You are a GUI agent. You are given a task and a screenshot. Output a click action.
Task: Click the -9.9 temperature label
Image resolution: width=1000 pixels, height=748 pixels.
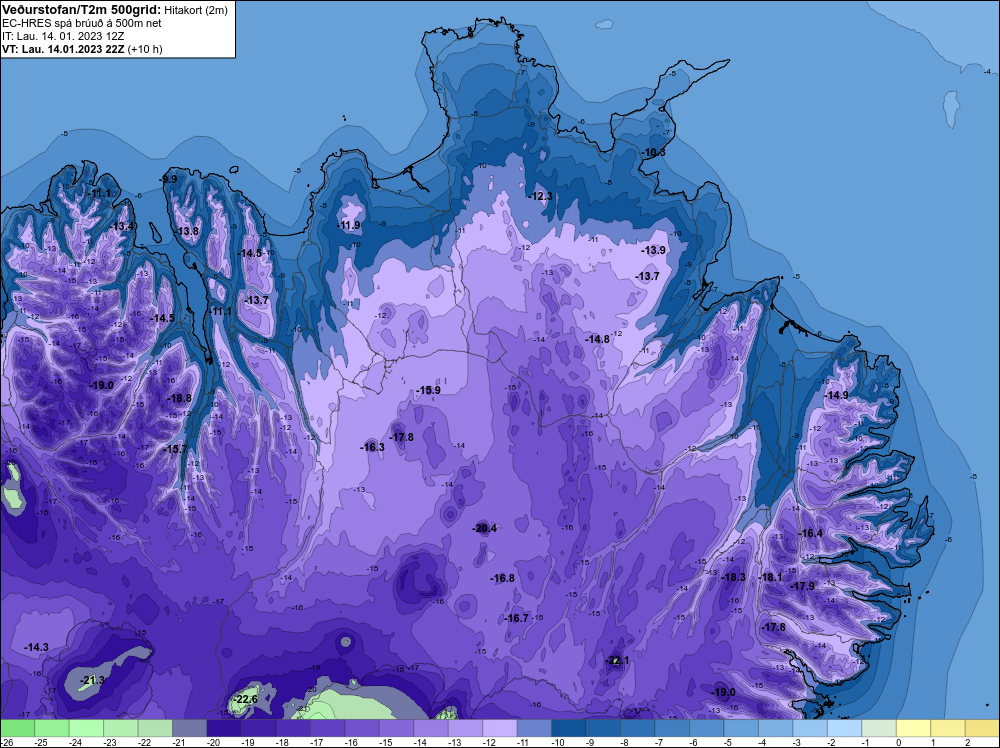pos(168,179)
